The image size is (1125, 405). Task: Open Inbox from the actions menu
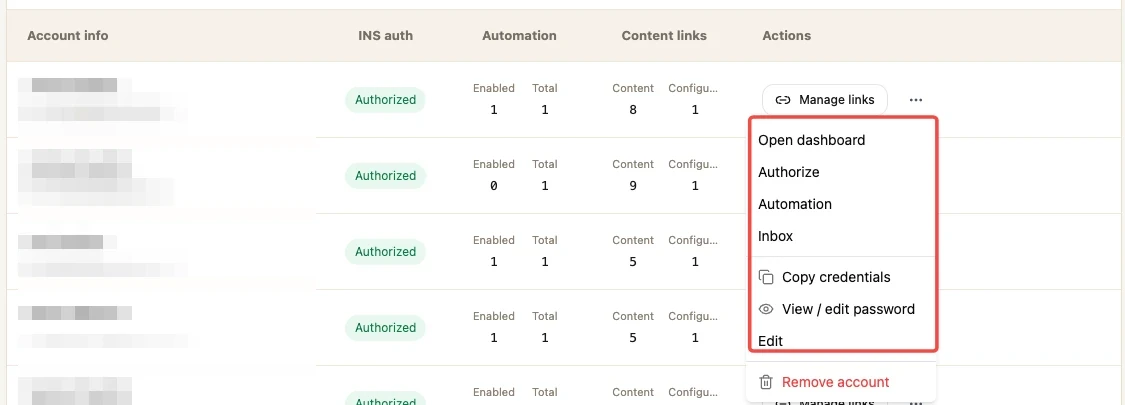[776, 236]
